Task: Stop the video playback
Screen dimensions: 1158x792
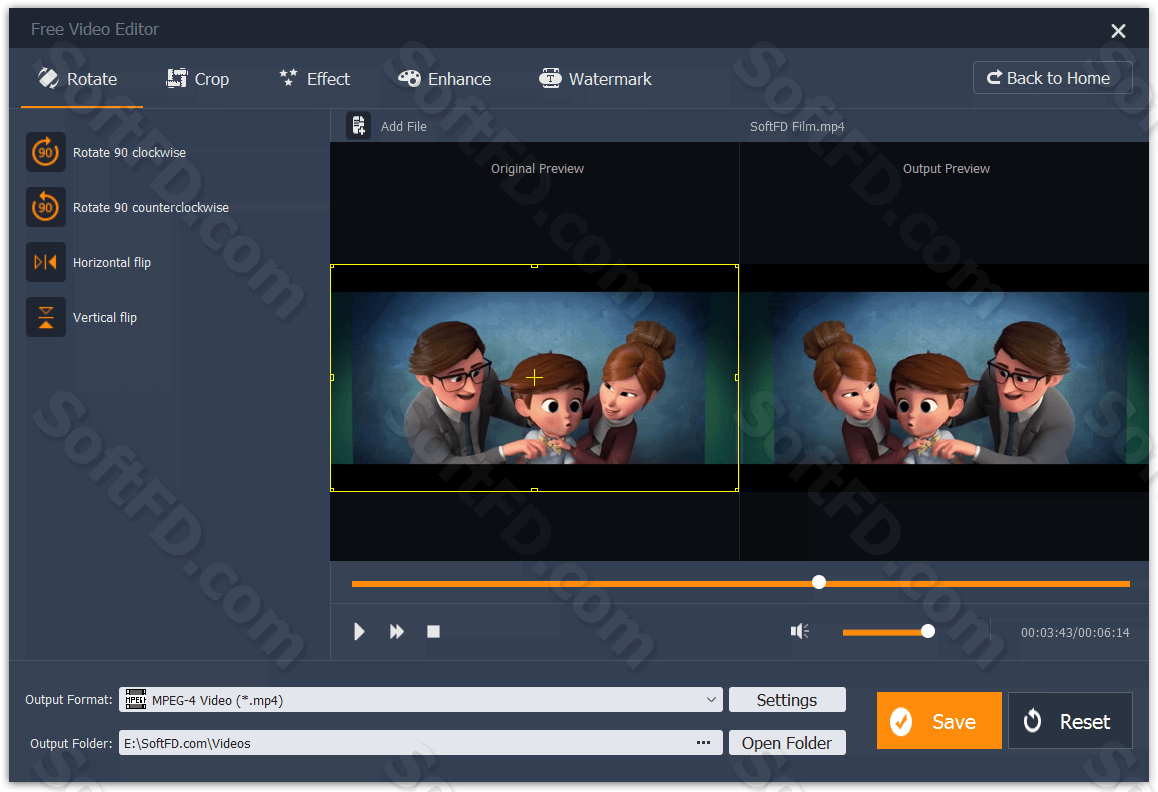Action: coord(434,632)
